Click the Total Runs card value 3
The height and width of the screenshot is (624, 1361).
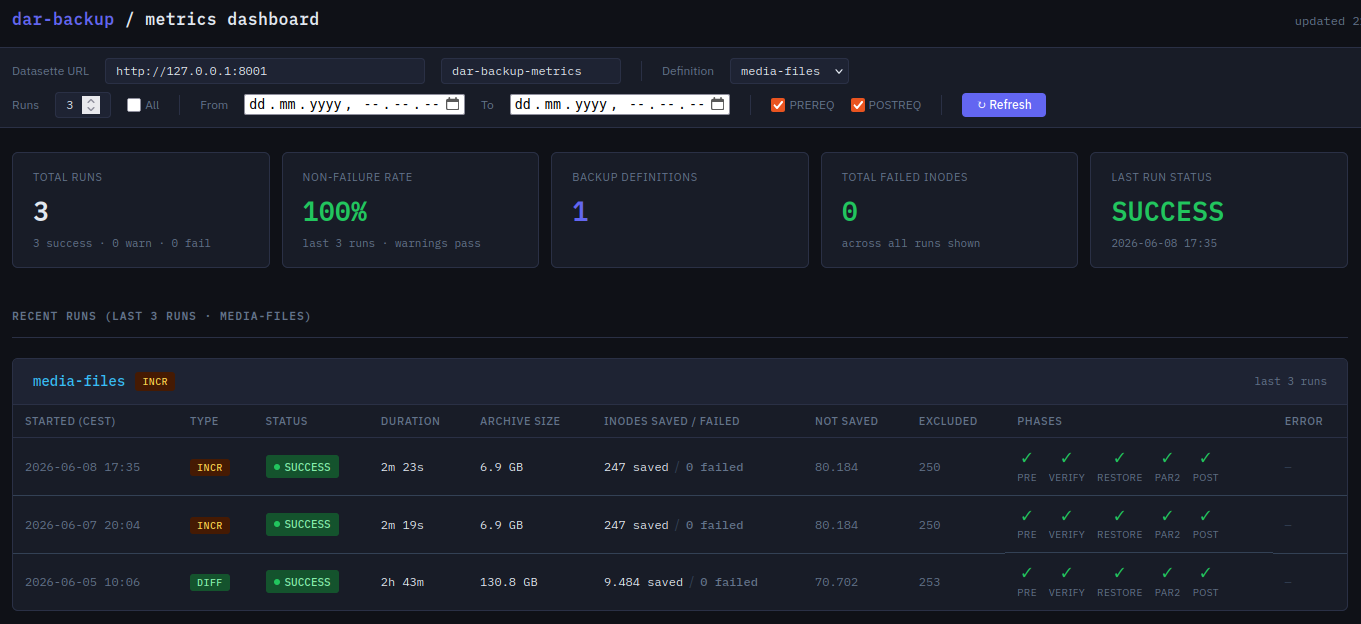tap(41, 212)
